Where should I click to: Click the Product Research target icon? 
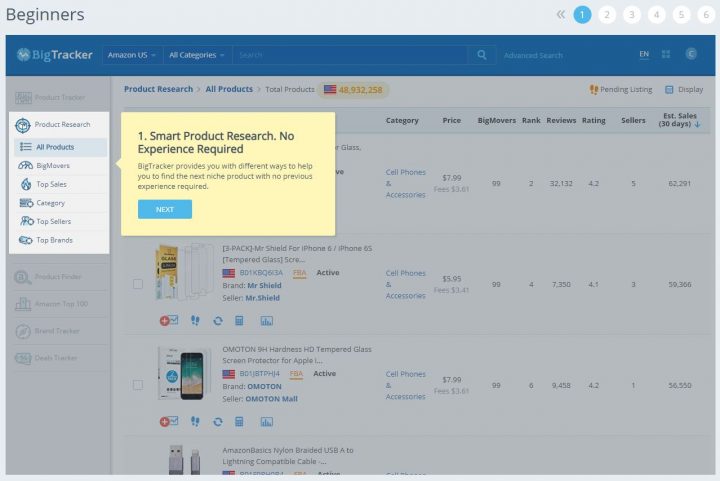pos(22,125)
